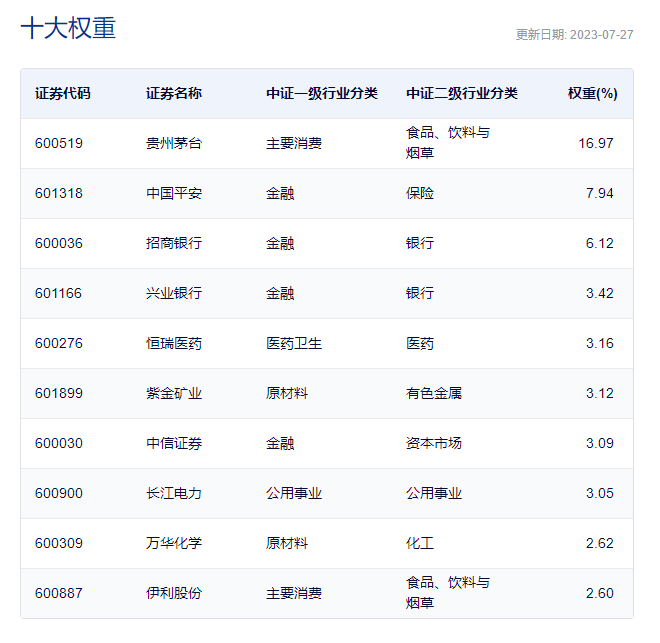
Task: Click weight value 16.97
Action: click(x=596, y=143)
